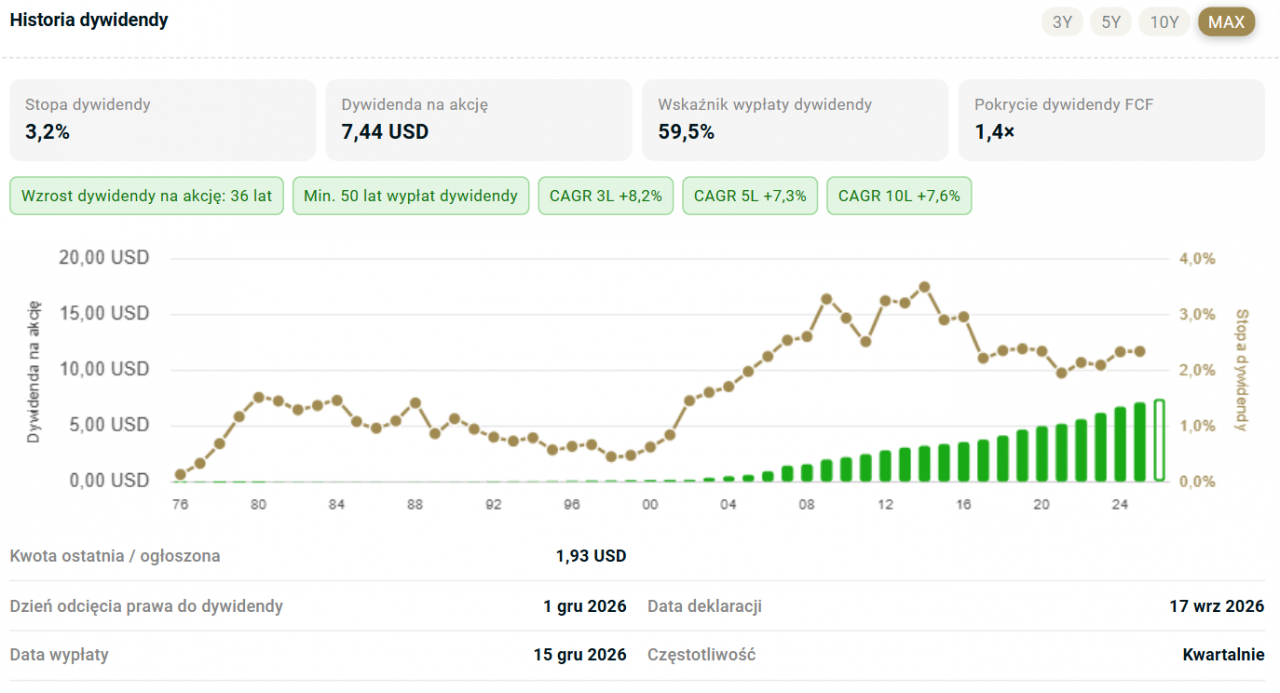Image resolution: width=1280 pixels, height=693 pixels.
Task: Click 'Dzień odcięcia prawa do dywidendy' label
Action: pyautogui.click(x=146, y=606)
